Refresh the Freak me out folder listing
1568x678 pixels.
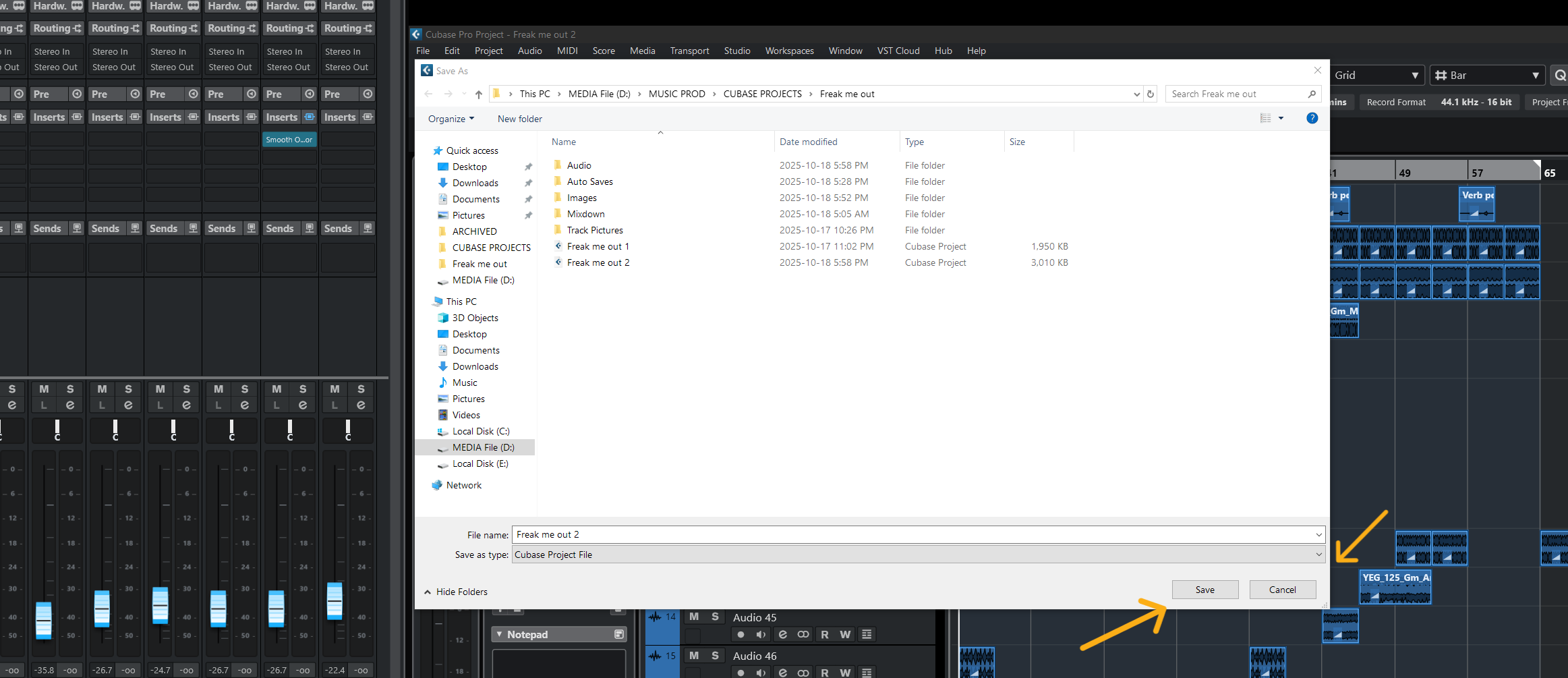click(x=1151, y=94)
